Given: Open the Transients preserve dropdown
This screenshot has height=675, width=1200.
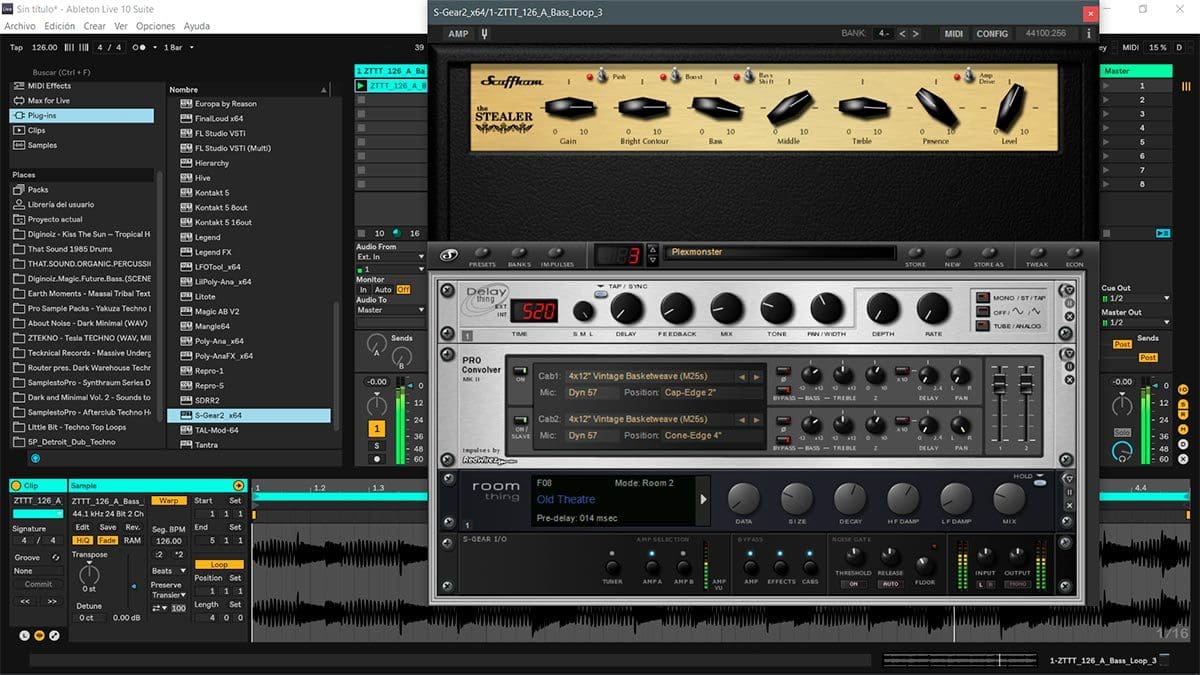Looking at the screenshot, I should [167, 595].
